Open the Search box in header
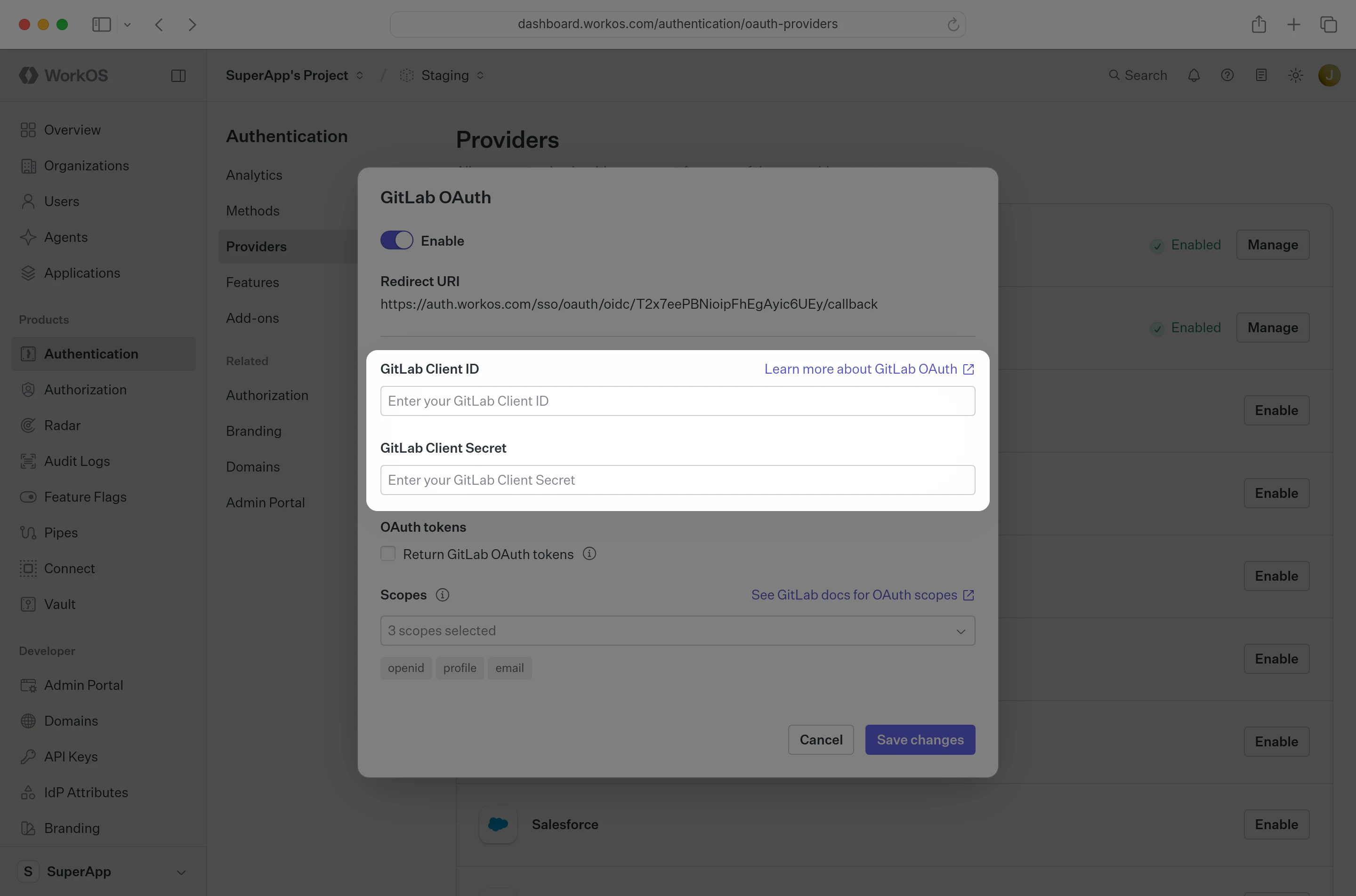1356x896 pixels. (x=1138, y=75)
